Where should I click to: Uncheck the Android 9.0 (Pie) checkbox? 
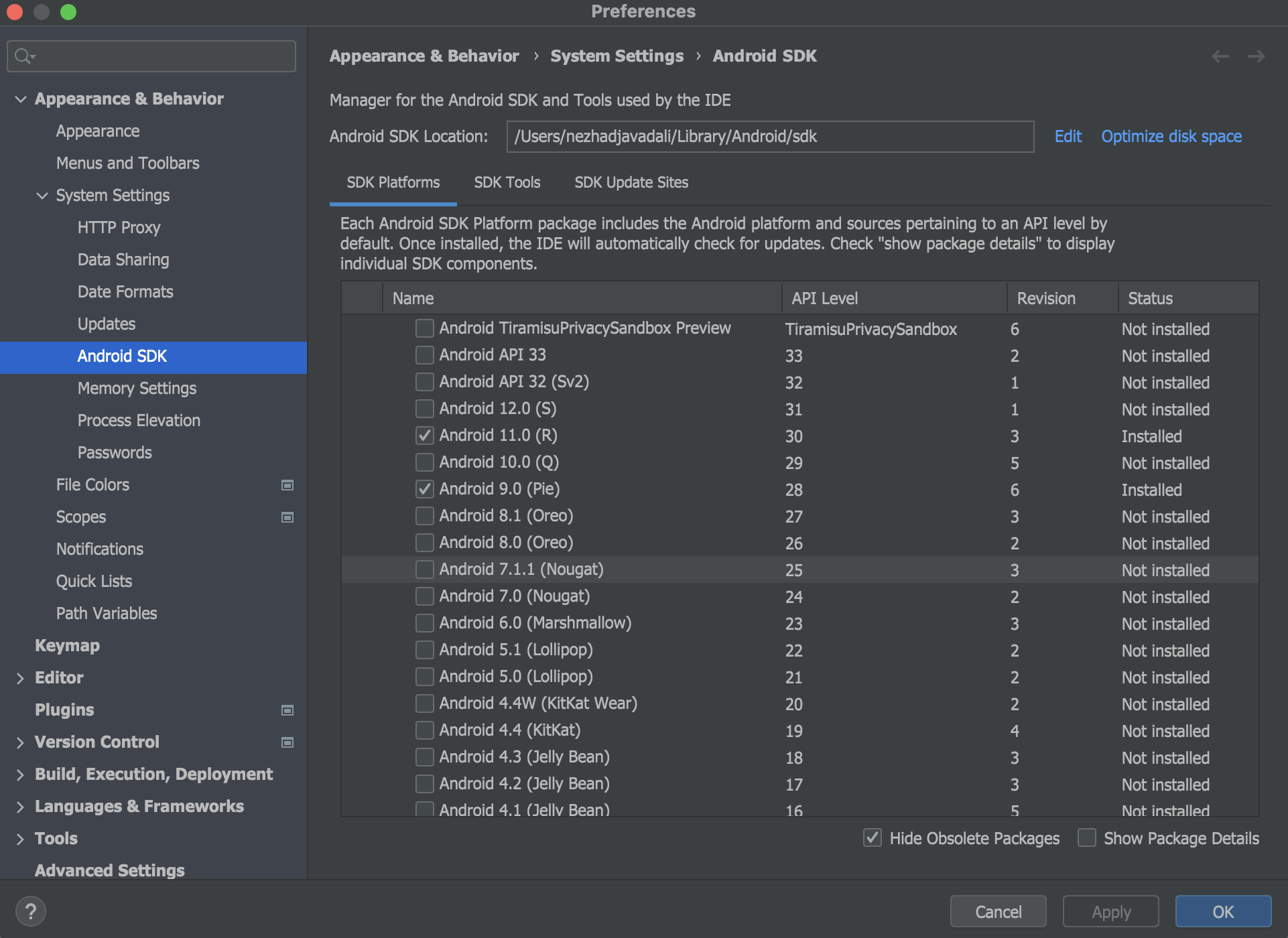coord(424,489)
